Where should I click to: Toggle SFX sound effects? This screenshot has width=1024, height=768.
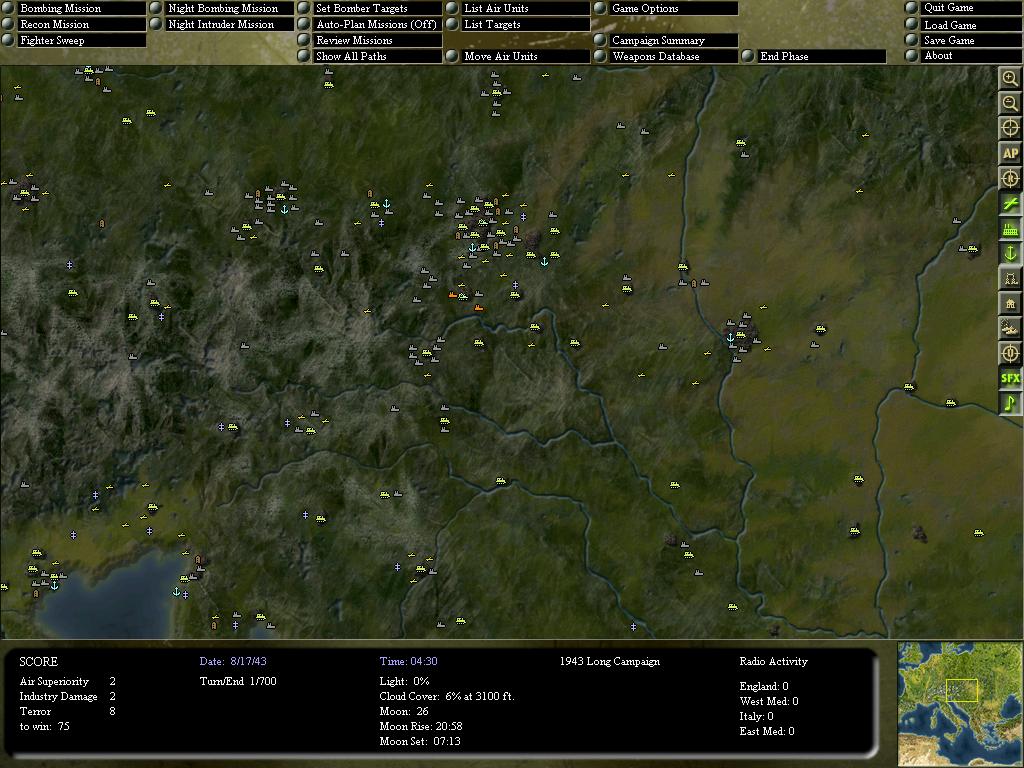tap(1010, 378)
